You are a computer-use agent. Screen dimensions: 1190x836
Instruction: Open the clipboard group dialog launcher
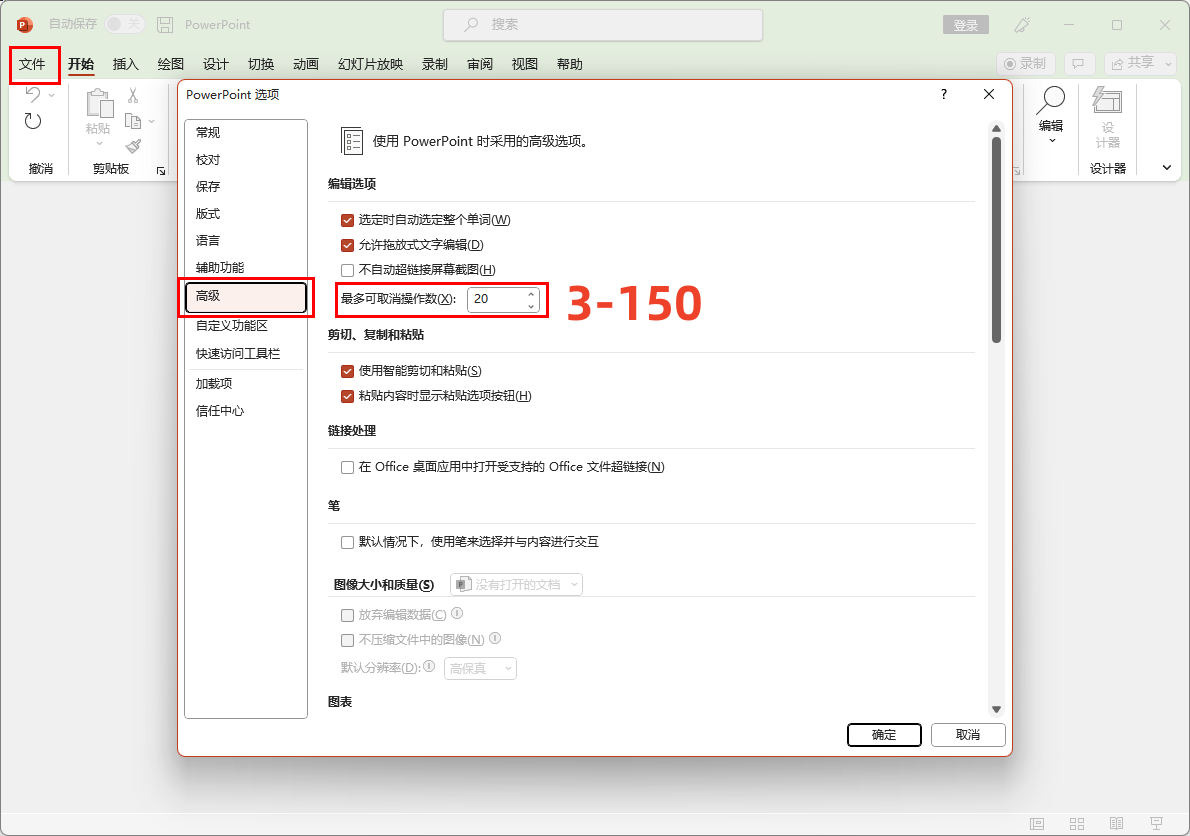[x=161, y=171]
